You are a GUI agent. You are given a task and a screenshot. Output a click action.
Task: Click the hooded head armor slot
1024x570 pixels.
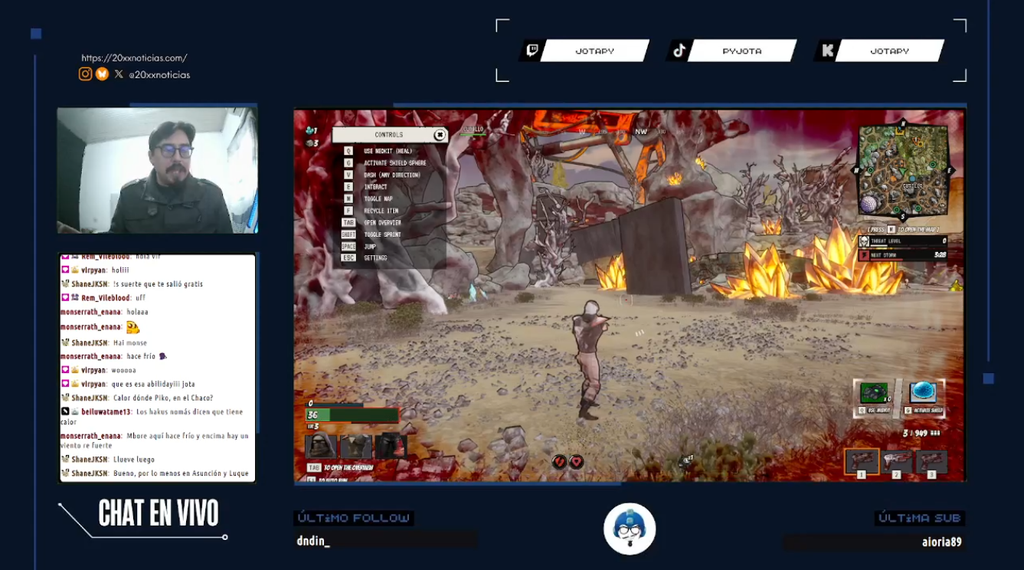(321, 446)
